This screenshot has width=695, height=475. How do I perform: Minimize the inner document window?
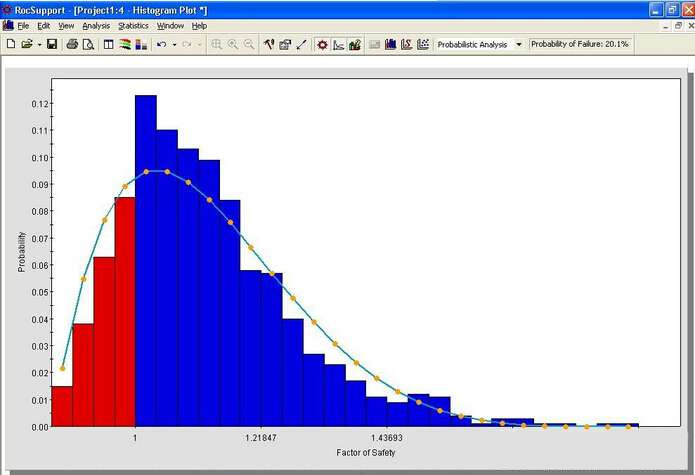(x=666, y=26)
